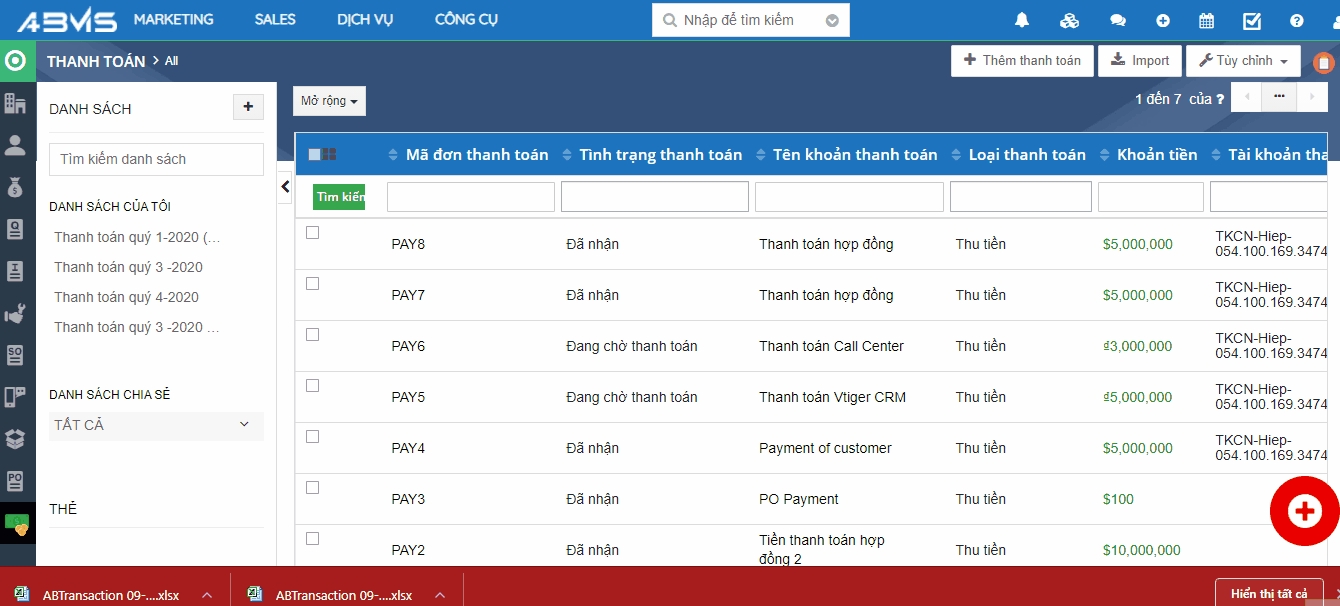The width and height of the screenshot is (1340, 606).
Task: Check the box next to PAY3
Action: click(312, 488)
